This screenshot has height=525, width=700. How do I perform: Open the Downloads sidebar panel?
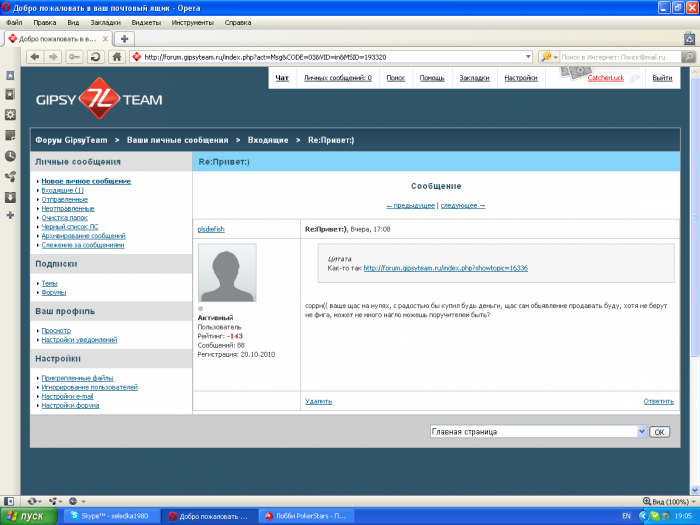coord(10,197)
